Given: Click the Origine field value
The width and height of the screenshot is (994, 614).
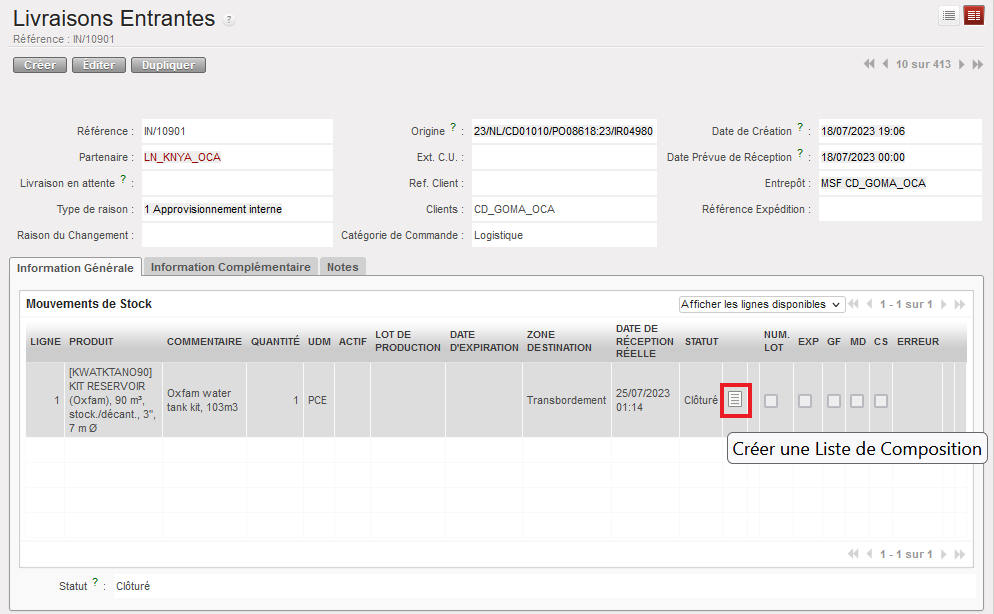Looking at the screenshot, I should pyautogui.click(x=563, y=131).
